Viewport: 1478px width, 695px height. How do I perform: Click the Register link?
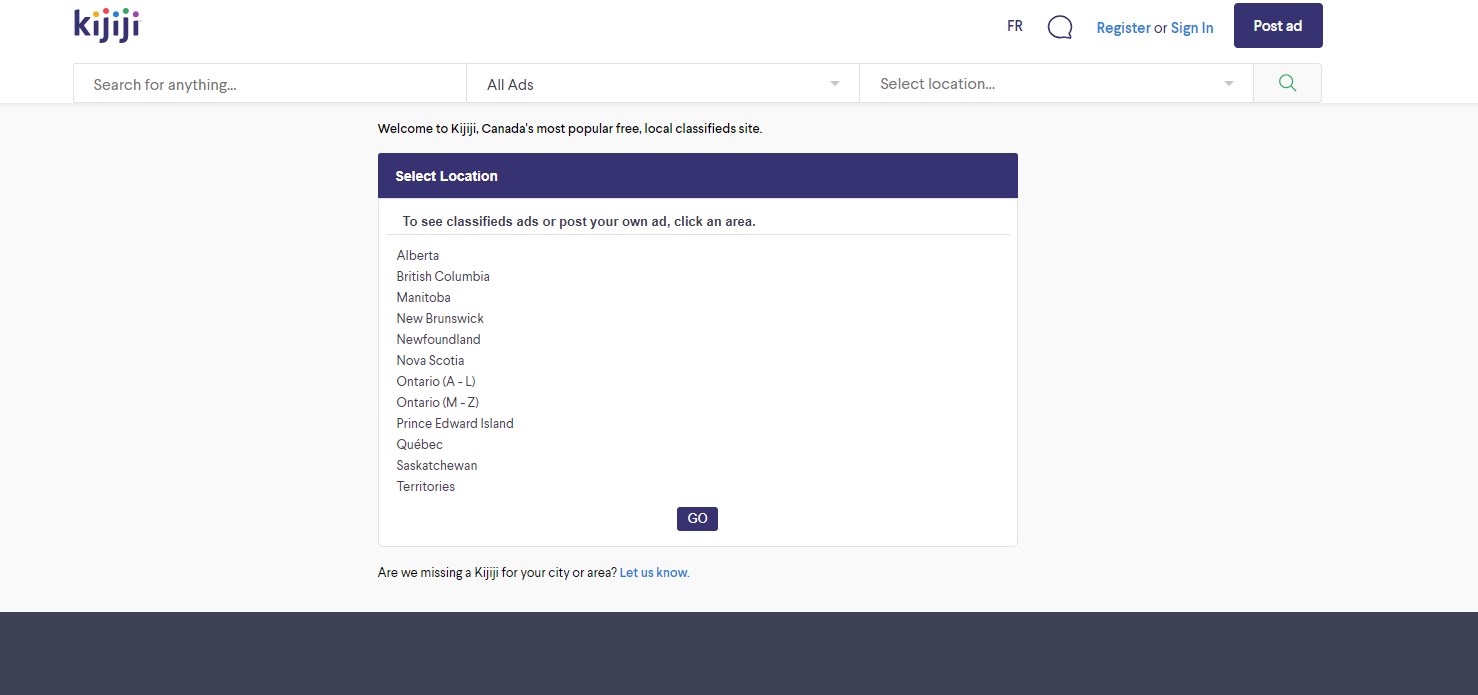[x=1123, y=28]
